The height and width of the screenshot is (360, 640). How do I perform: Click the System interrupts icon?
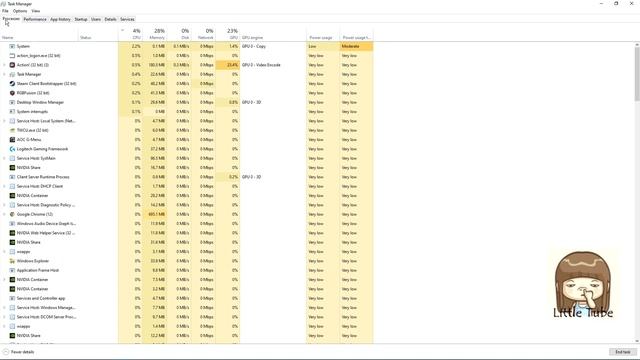(x=12, y=111)
